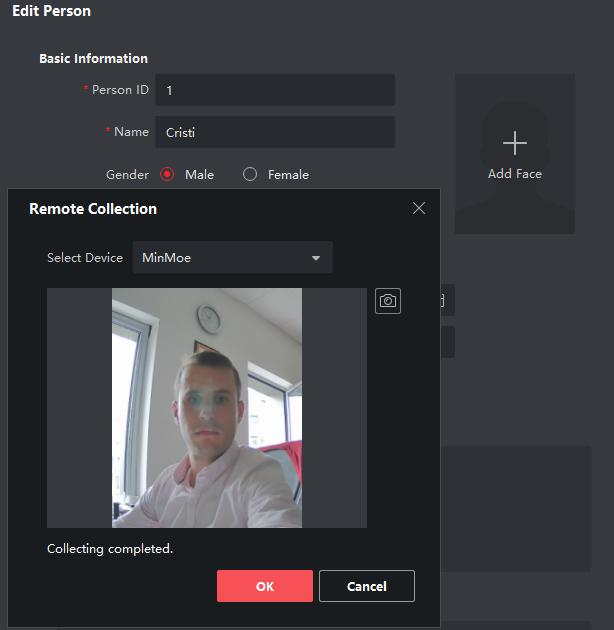Click the Person ID input field
This screenshot has width=614, height=630.
point(276,90)
